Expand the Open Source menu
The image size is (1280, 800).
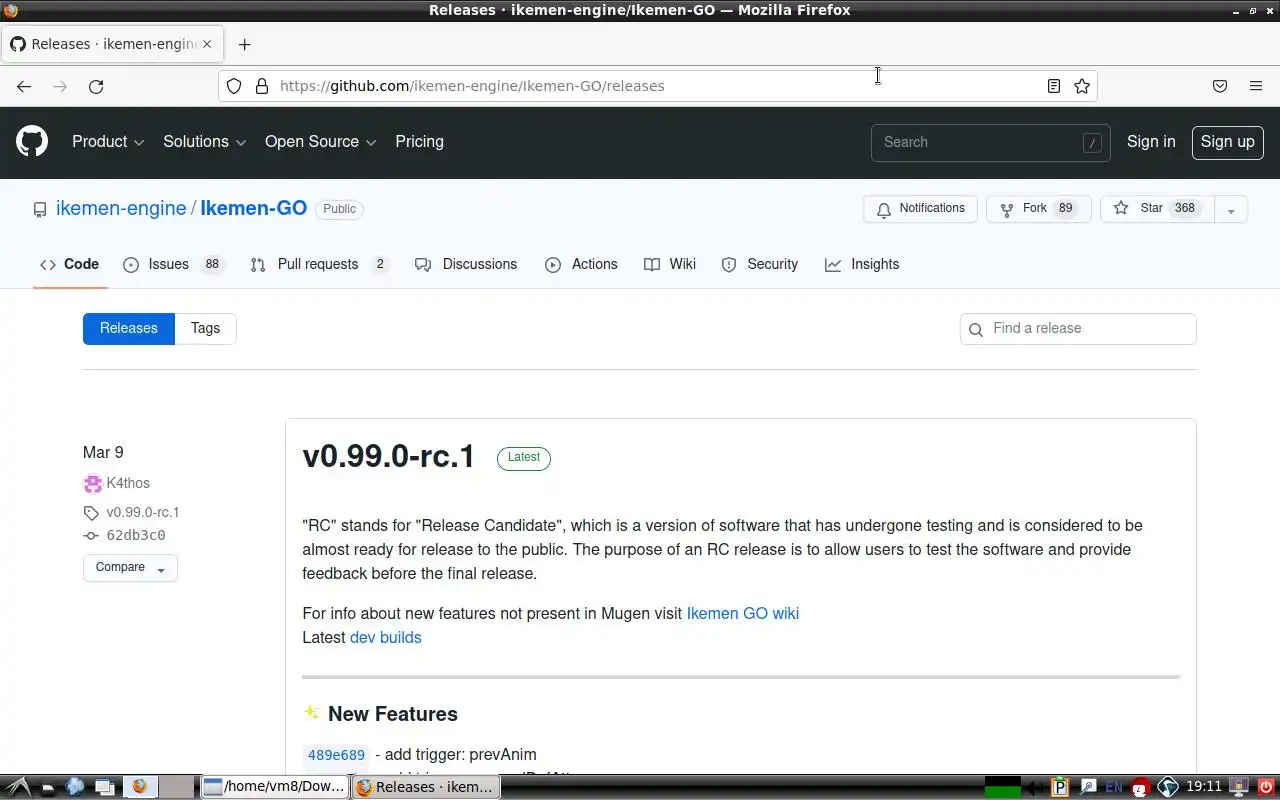point(321,142)
